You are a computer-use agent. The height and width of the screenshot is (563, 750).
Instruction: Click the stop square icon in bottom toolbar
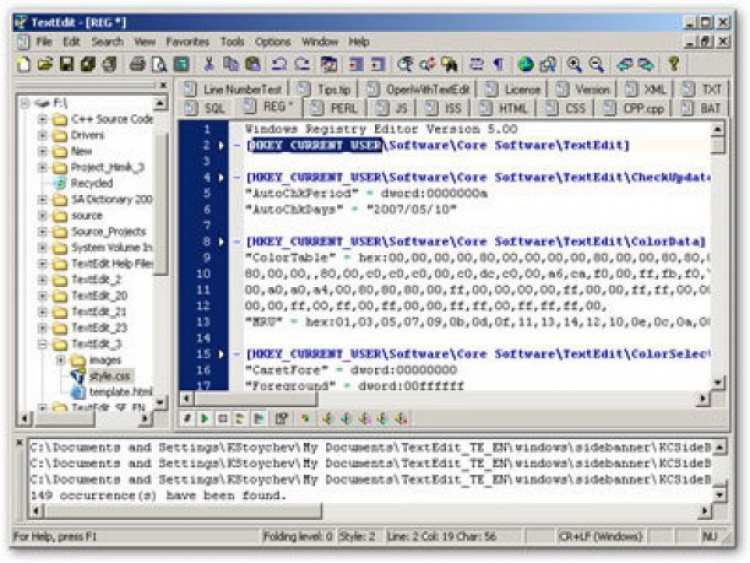[x=222, y=419]
